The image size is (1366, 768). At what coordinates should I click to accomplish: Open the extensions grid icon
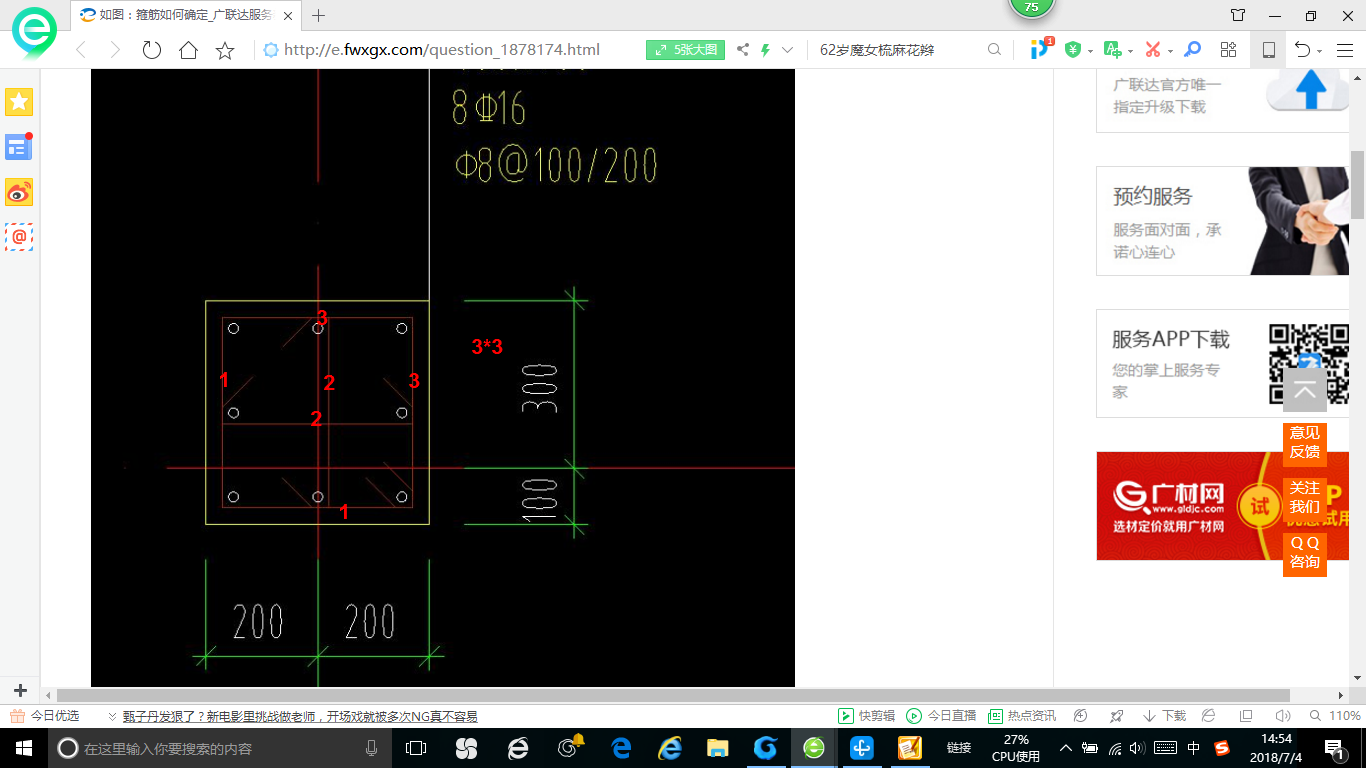[x=1229, y=49]
